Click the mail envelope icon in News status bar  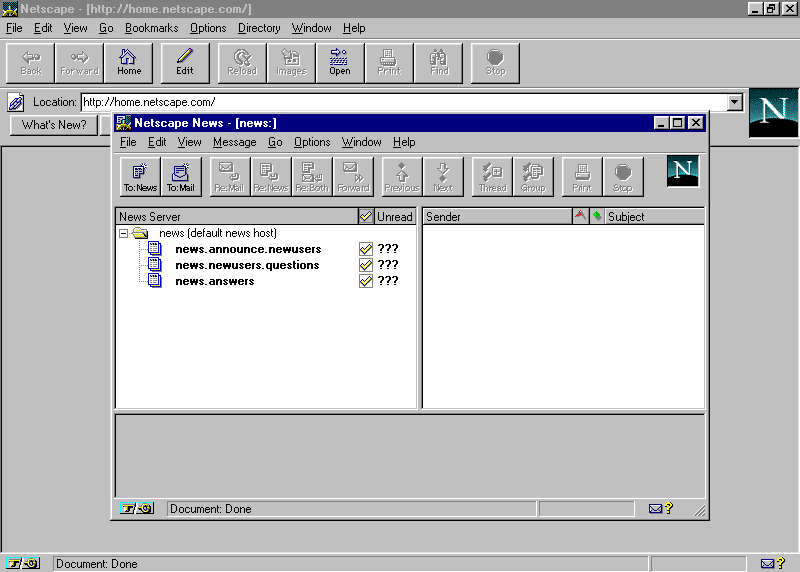point(655,509)
